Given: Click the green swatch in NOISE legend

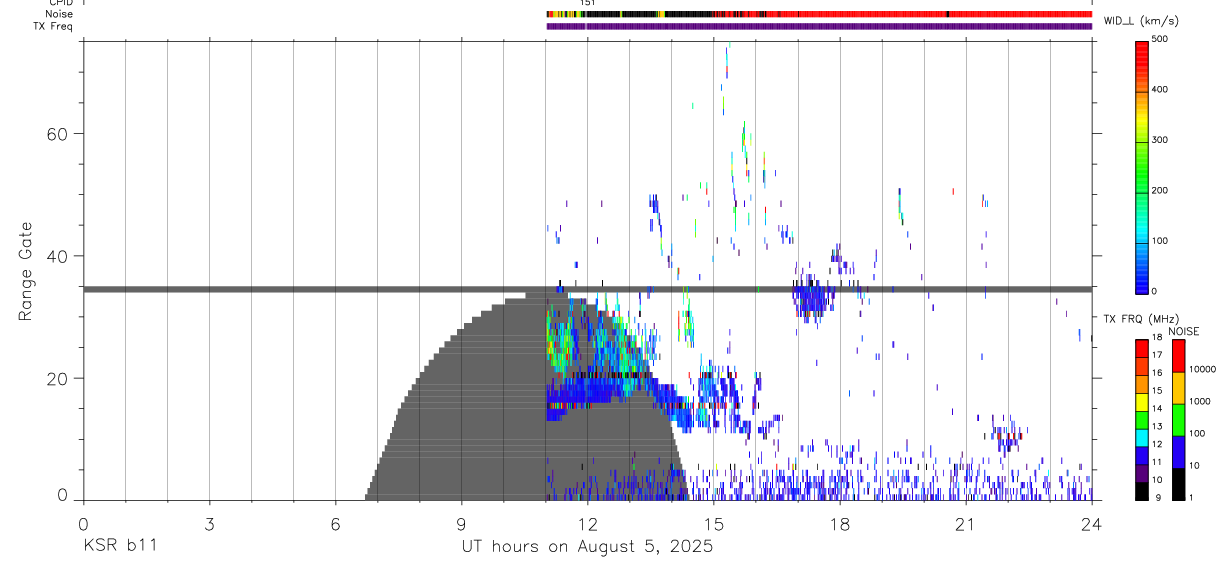Looking at the screenshot, I should [x=1178, y=420].
